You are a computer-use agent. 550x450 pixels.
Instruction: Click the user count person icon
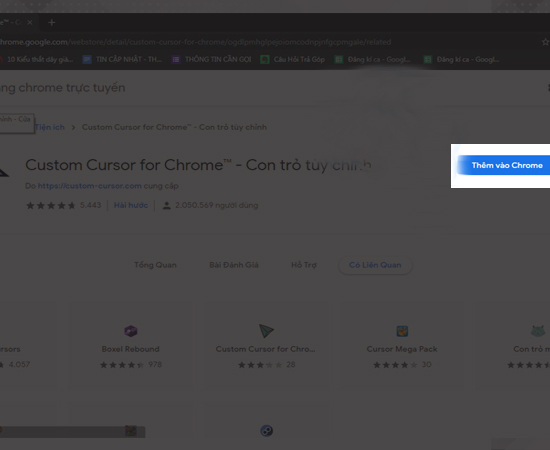(167, 206)
